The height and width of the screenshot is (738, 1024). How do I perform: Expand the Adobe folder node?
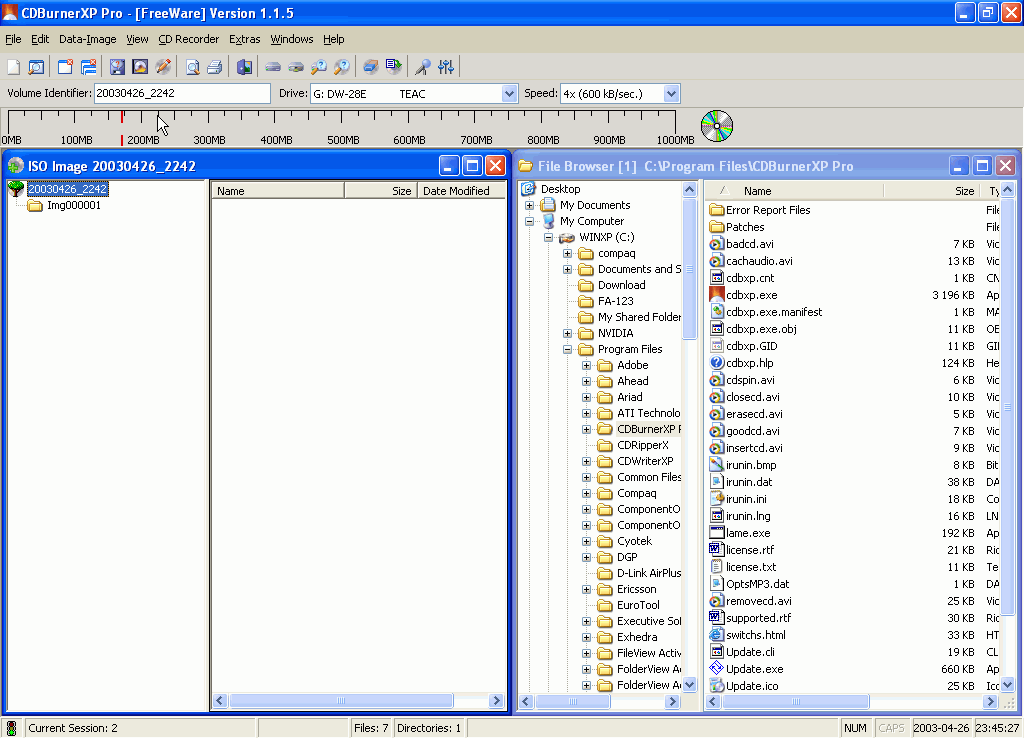pyautogui.click(x=586, y=365)
